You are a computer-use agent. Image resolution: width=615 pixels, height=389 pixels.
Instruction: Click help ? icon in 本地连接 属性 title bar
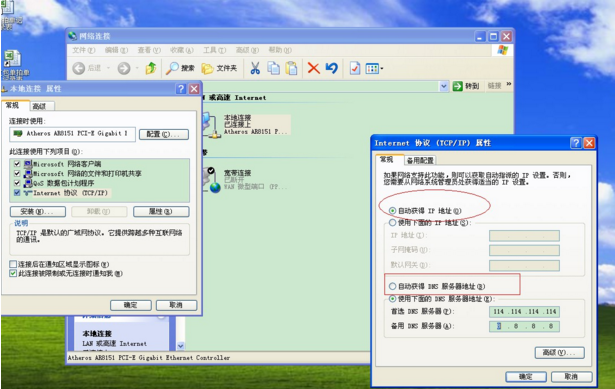pos(181,89)
